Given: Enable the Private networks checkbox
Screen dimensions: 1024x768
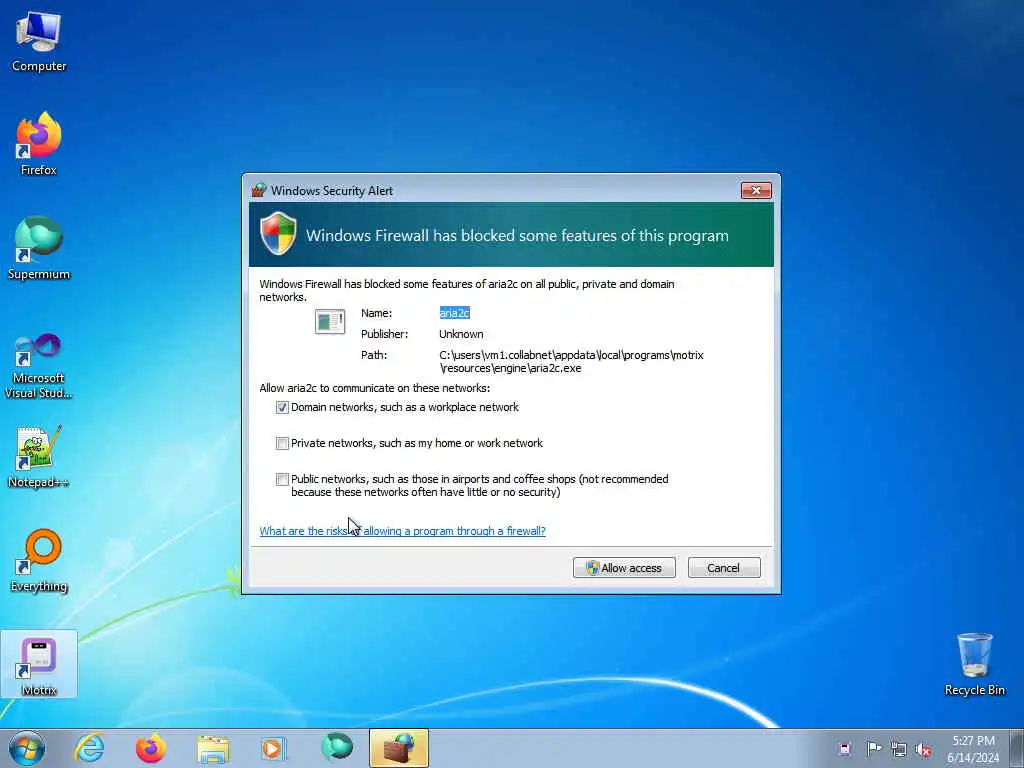Looking at the screenshot, I should click(282, 443).
